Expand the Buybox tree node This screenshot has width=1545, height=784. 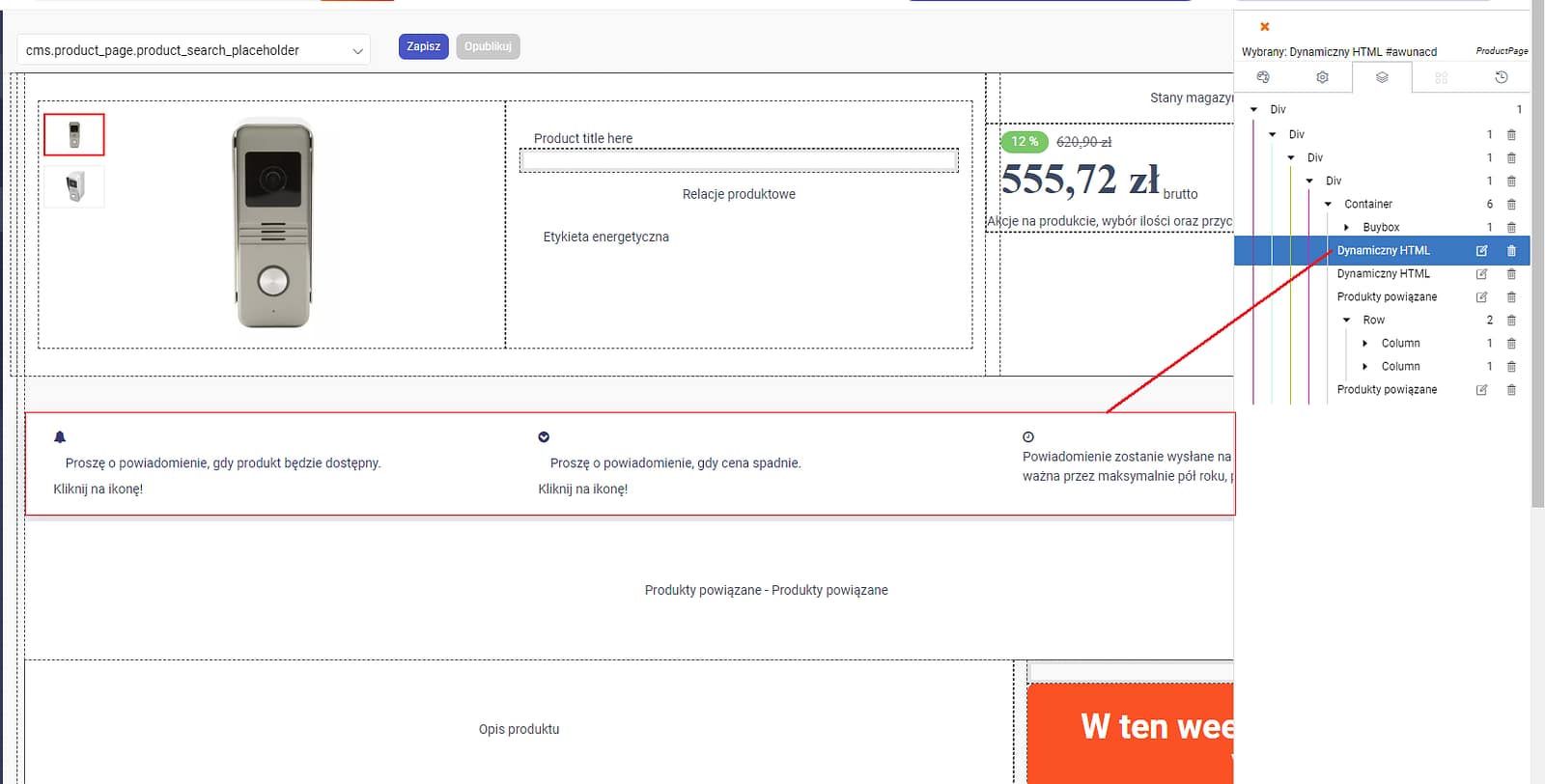point(1347,228)
